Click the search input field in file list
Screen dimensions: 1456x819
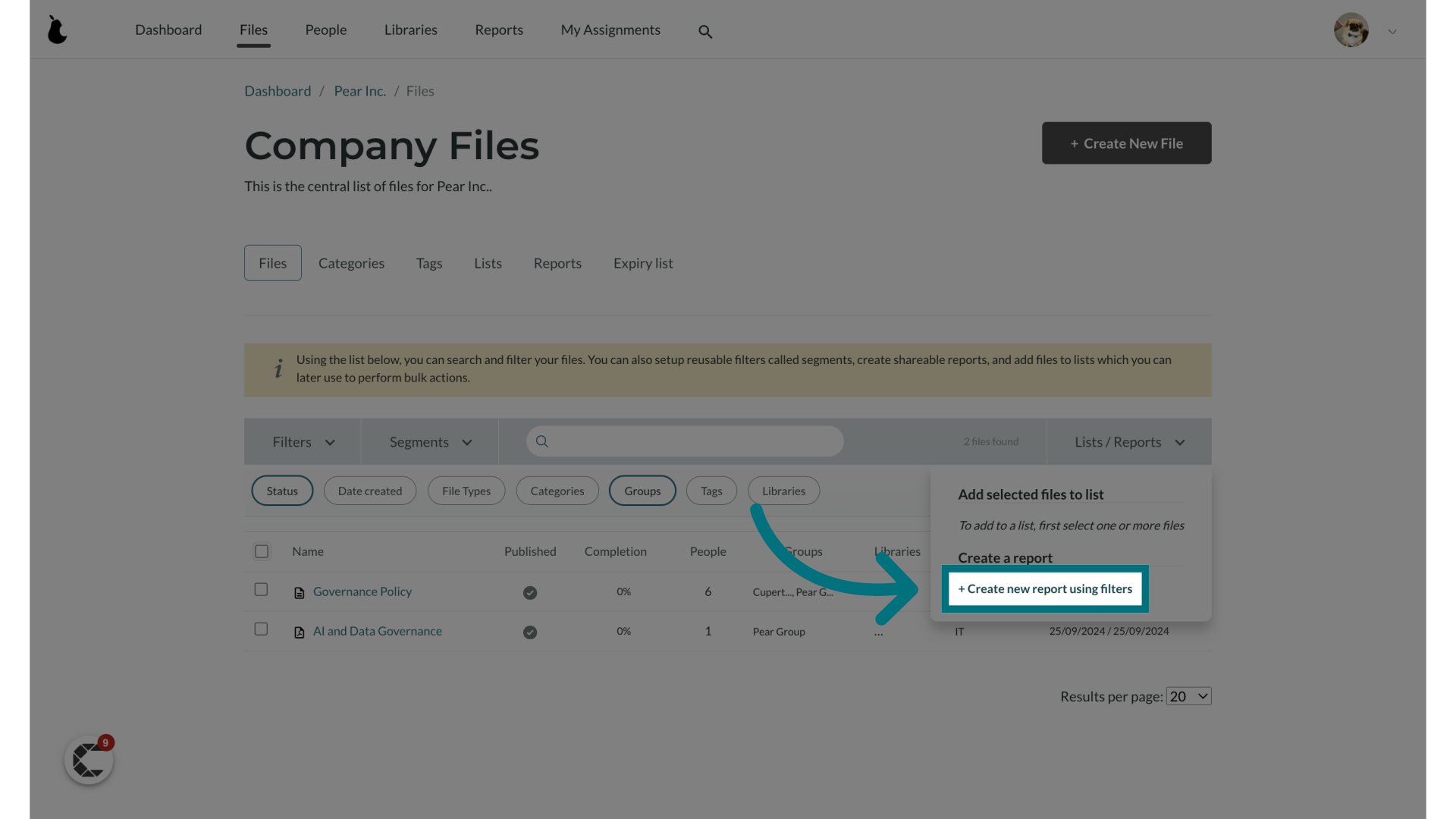685,441
